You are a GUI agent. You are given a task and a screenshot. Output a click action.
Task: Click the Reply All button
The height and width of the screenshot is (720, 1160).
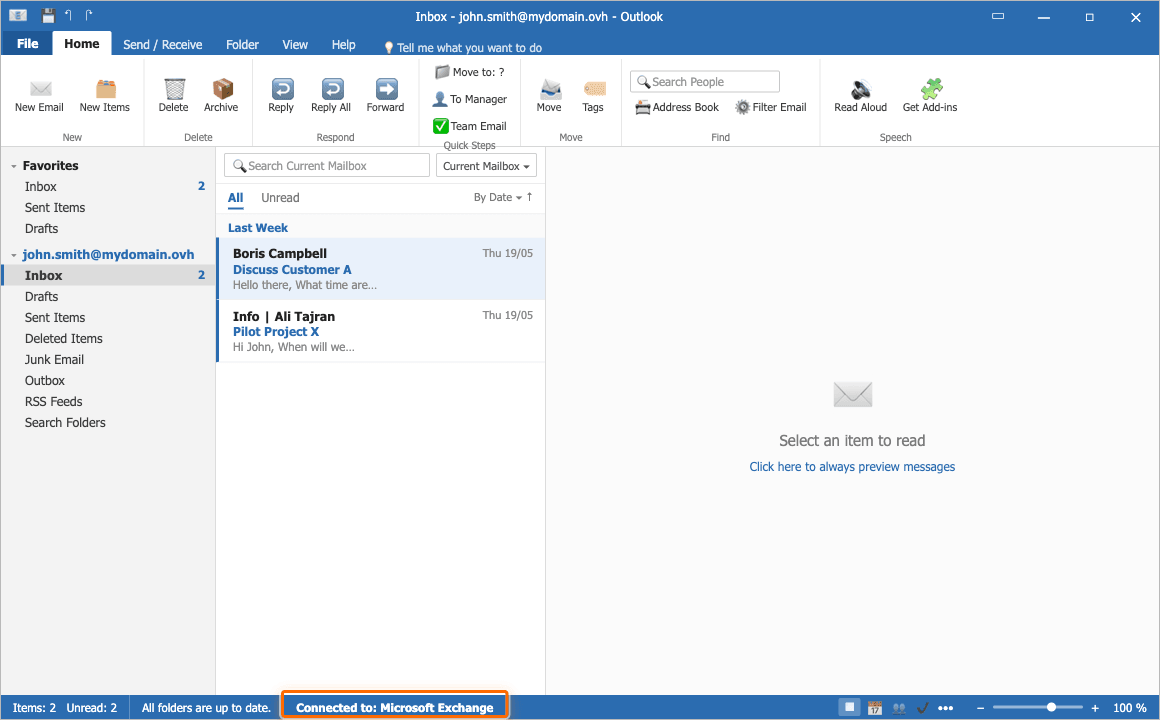click(x=331, y=96)
